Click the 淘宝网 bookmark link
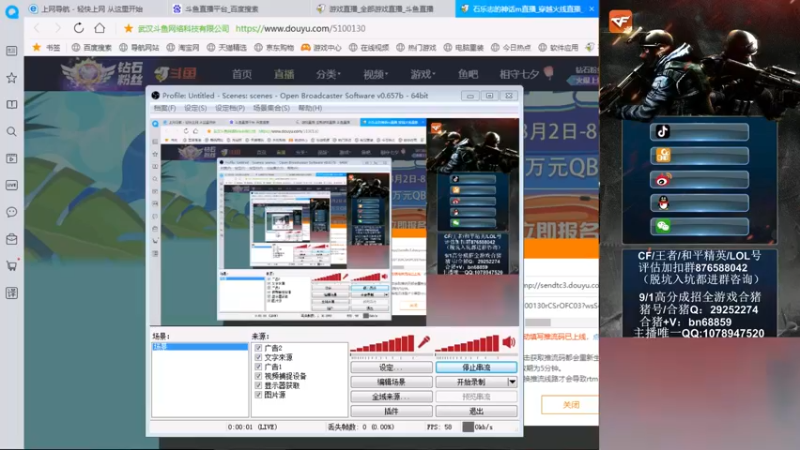Image resolution: width=800 pixels, height=450 pixels. [183, 47]
